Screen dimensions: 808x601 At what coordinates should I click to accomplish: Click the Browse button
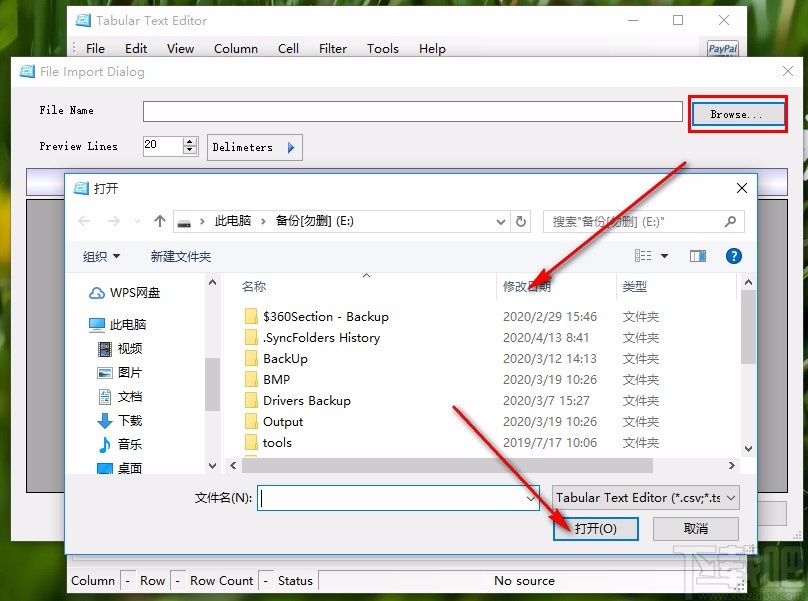(x=737, y=114)
